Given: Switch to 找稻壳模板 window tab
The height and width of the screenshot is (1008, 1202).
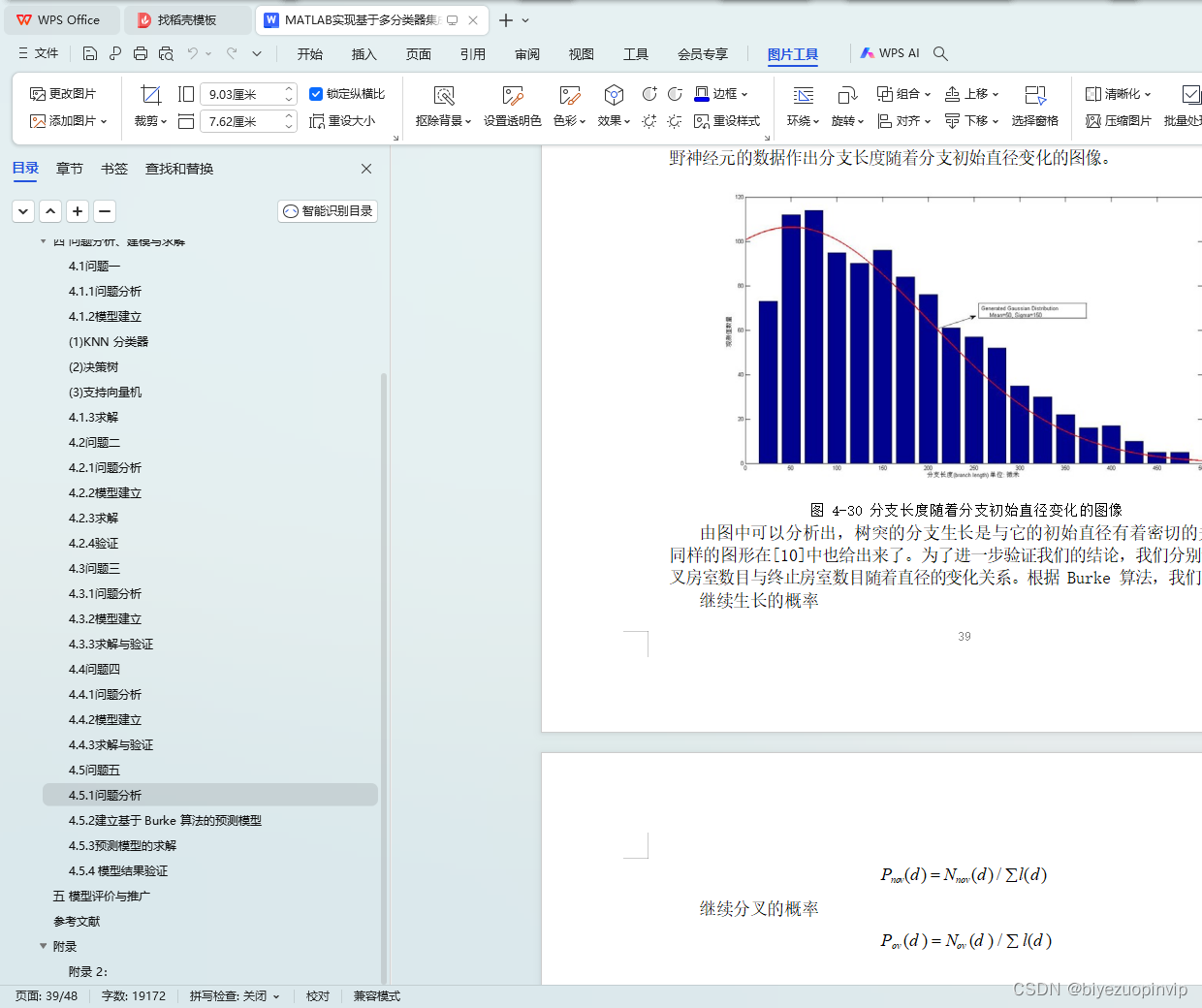Looking at the screenshot, I should coord(188,19).
